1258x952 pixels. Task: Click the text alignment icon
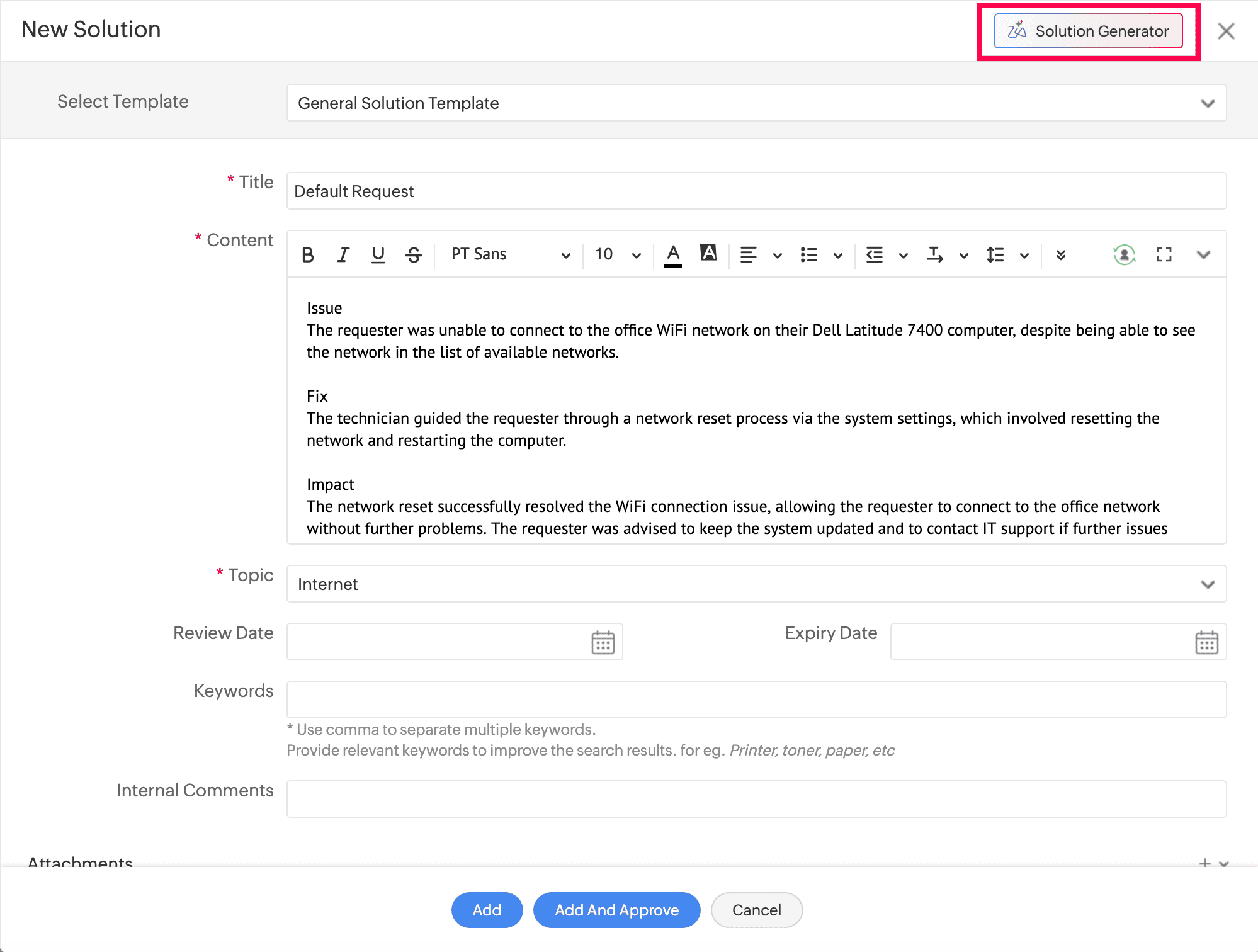[x=748, y=255]
